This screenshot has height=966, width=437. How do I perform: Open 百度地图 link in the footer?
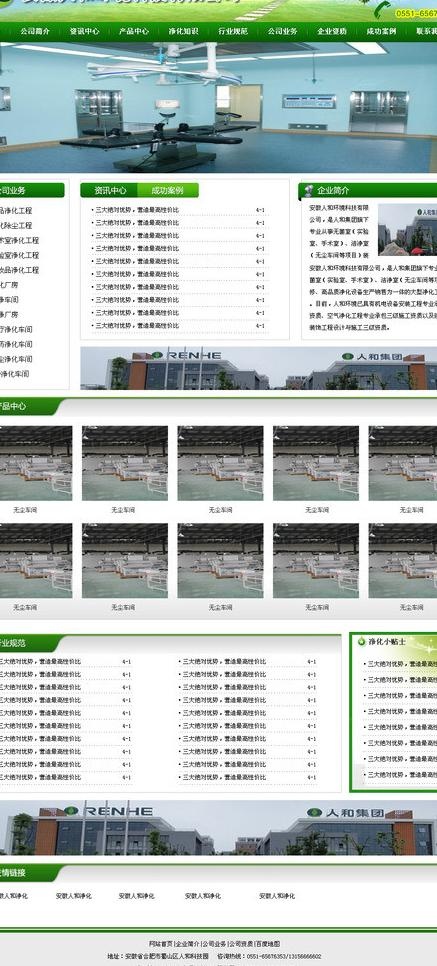pyautogui.click(x=268, y=944)
